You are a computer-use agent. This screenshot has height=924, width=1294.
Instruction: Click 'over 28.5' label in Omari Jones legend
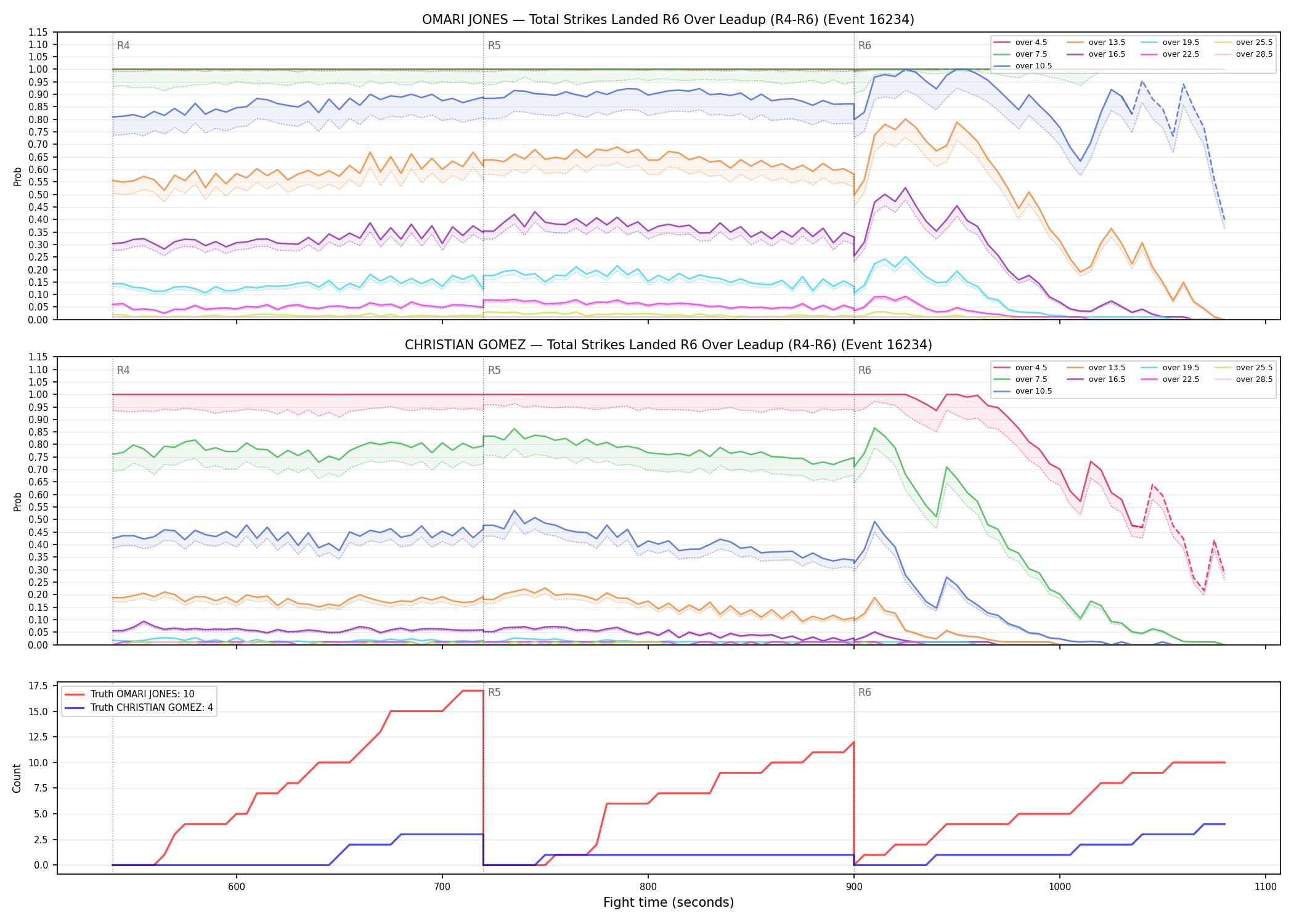coord(1255,54)
